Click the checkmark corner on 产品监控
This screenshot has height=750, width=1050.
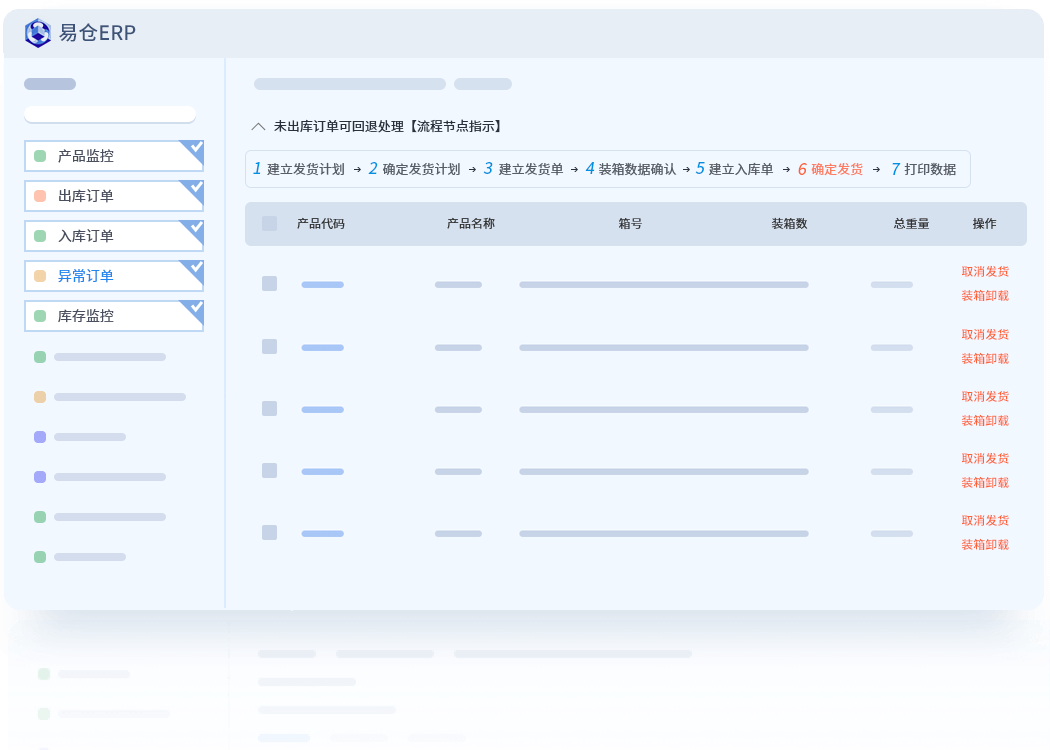point(194,151)
